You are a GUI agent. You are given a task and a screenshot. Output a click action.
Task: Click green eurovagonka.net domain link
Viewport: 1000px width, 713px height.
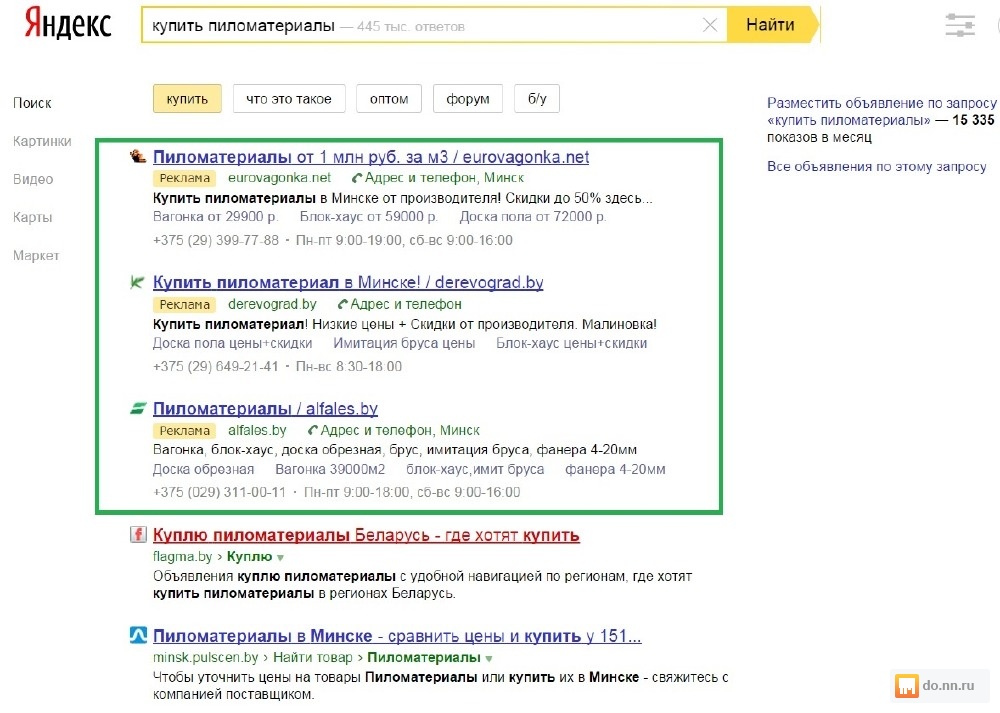point(279,178)
